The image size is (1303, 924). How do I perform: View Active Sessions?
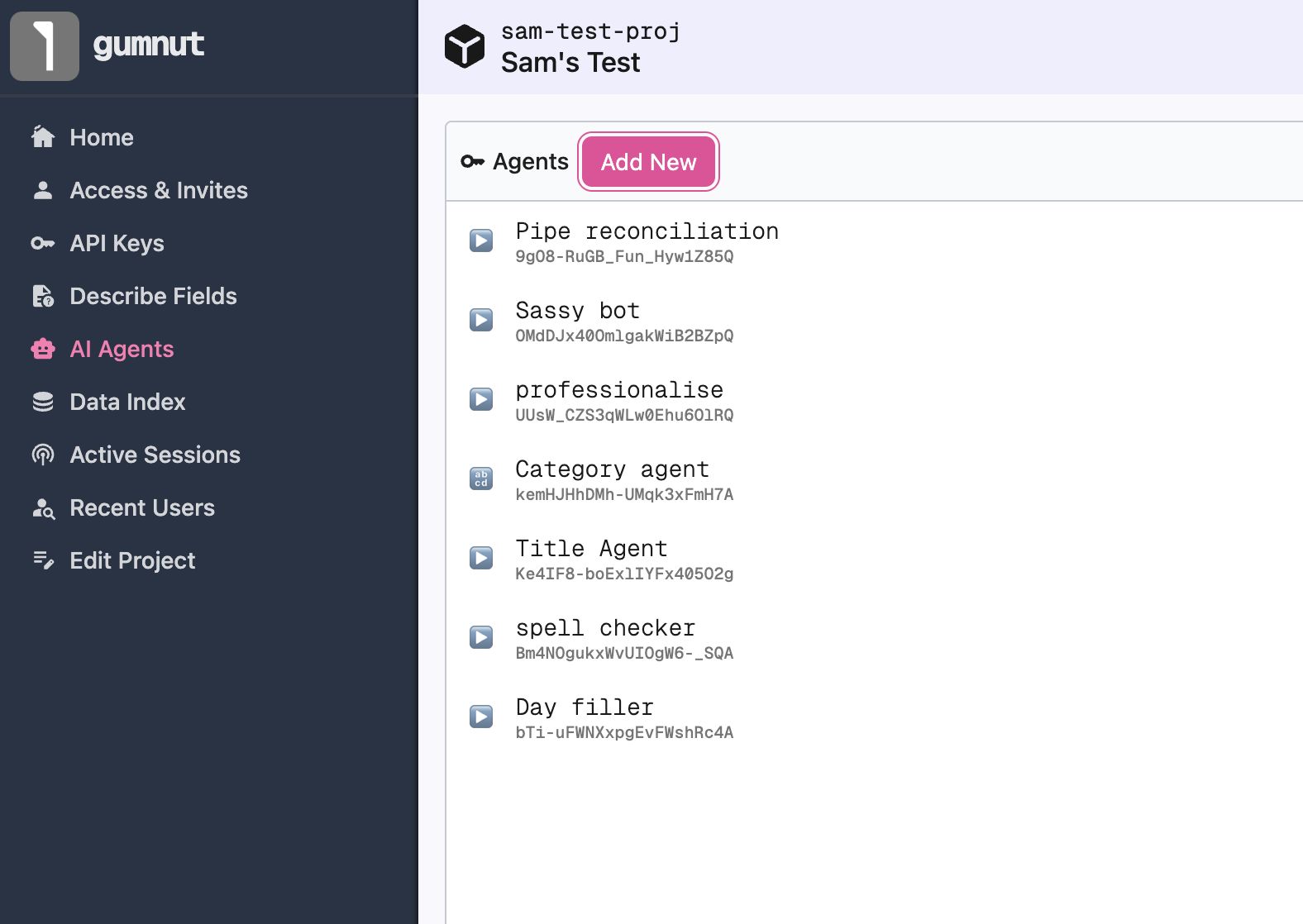(x=155, y=455)
